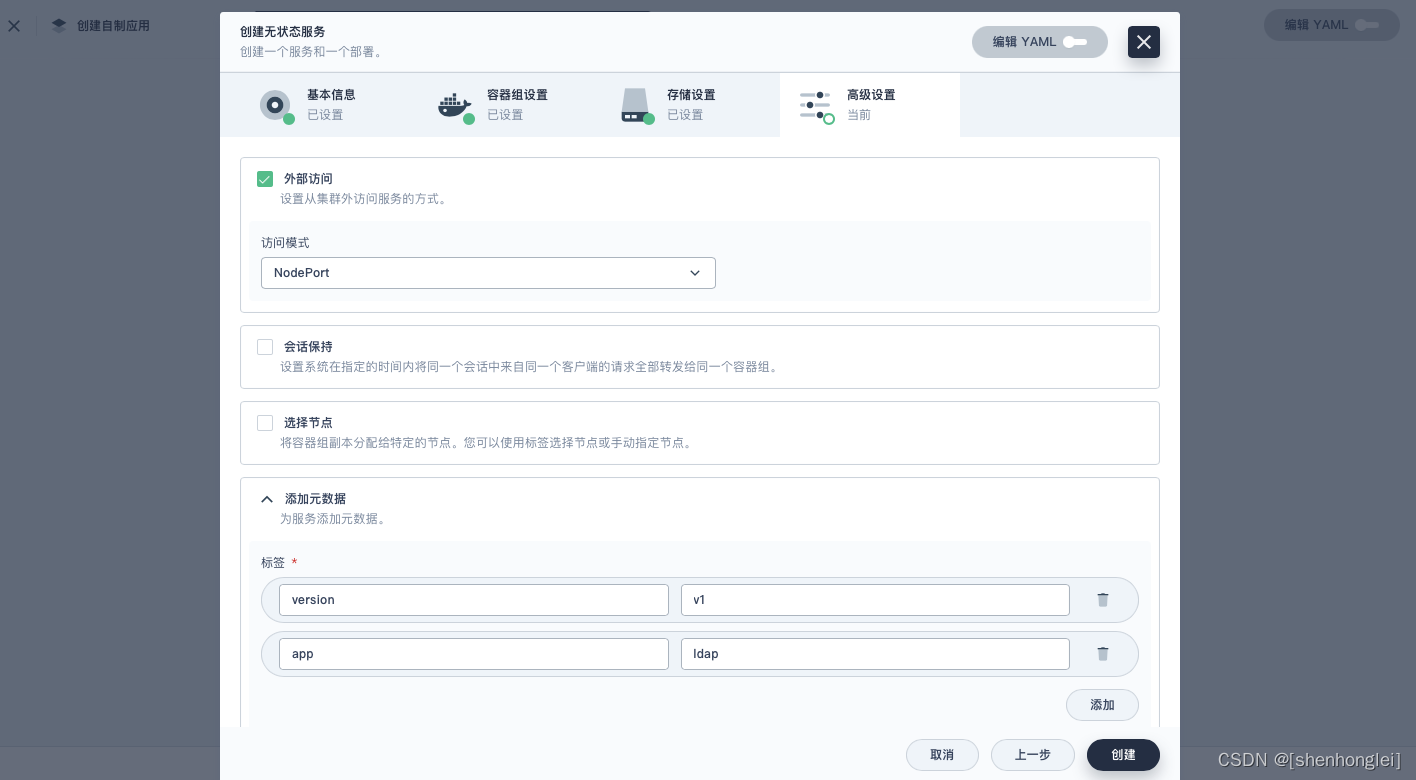Viewport: 1416px width, 780px height.
Task: Close the 创建无状态服务 dialog with X
Action: (x=1144, y=42)
